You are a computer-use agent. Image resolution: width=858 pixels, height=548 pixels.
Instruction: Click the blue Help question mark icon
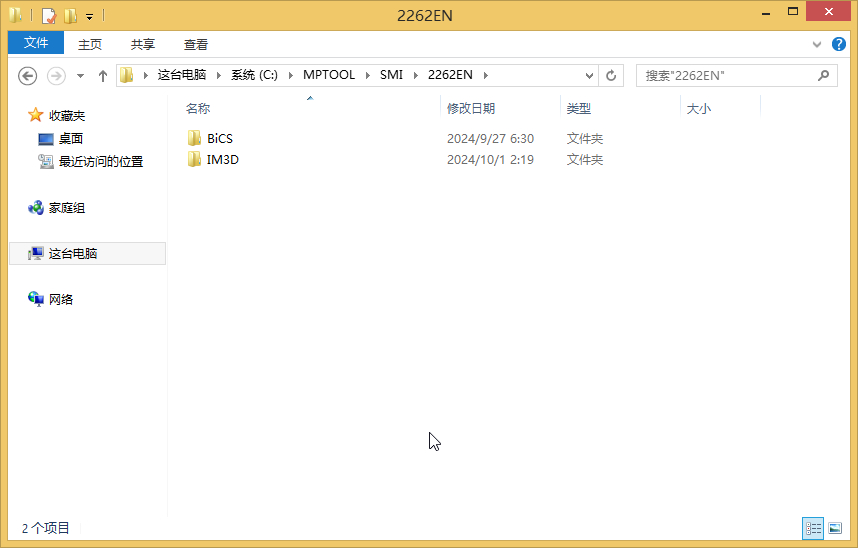pos(838,44)
